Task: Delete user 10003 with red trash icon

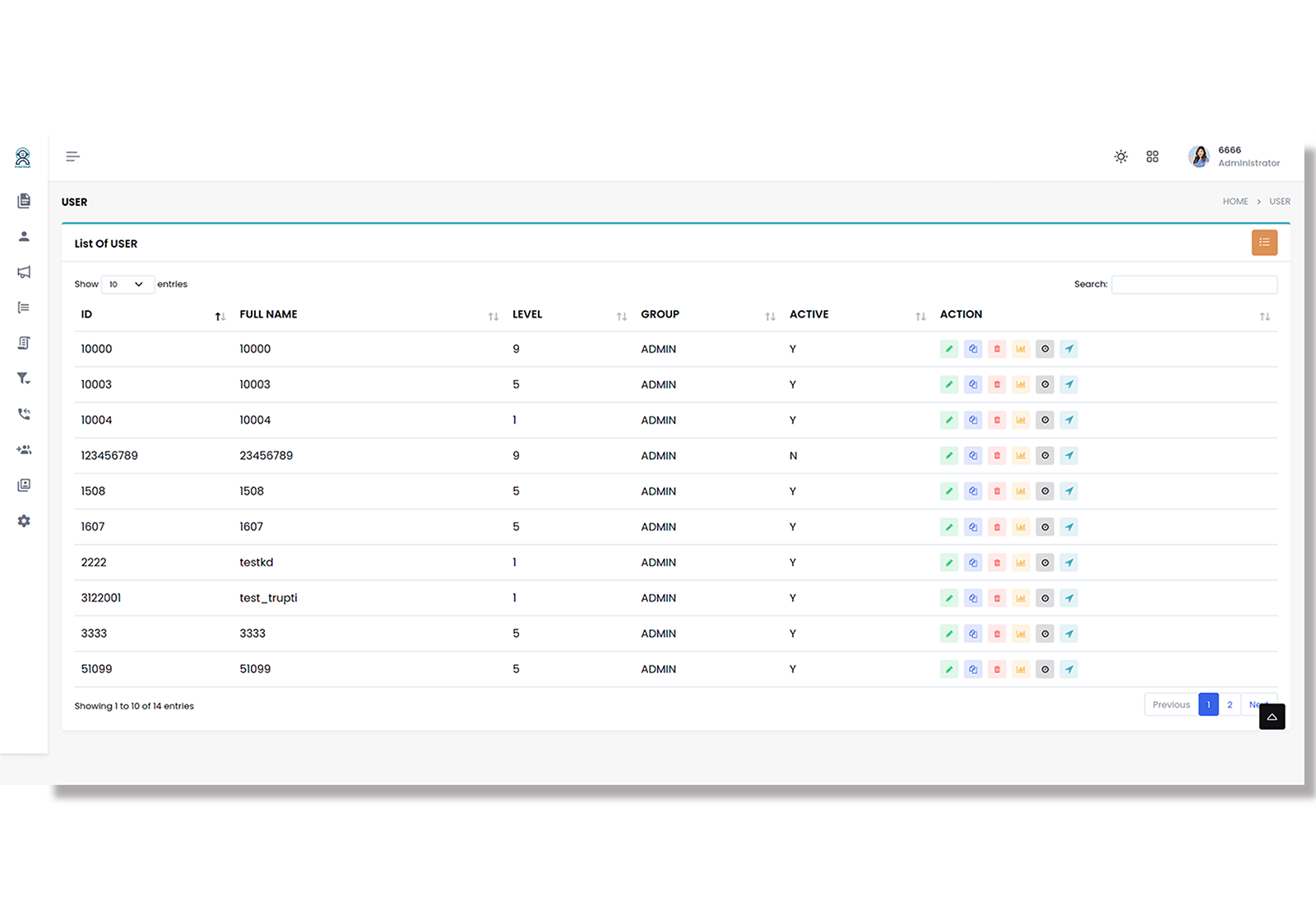Action: 997,384
